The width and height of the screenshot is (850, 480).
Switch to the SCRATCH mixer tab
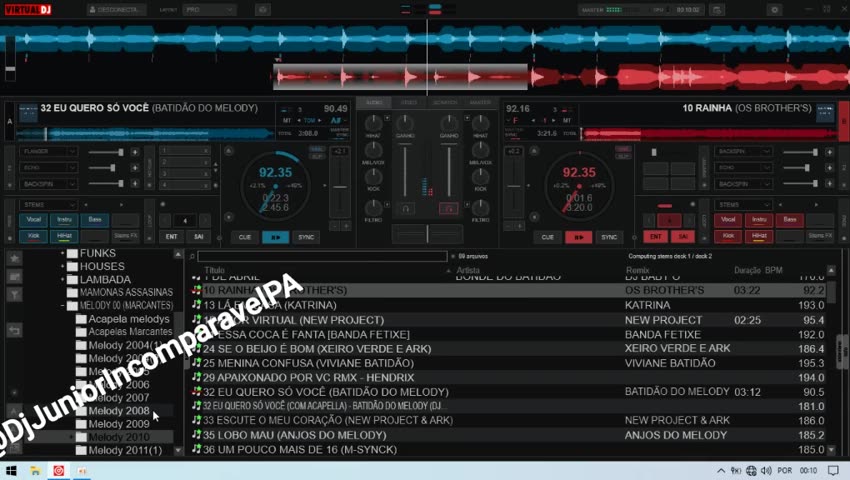pyautogui.click(x=444, y=102)
